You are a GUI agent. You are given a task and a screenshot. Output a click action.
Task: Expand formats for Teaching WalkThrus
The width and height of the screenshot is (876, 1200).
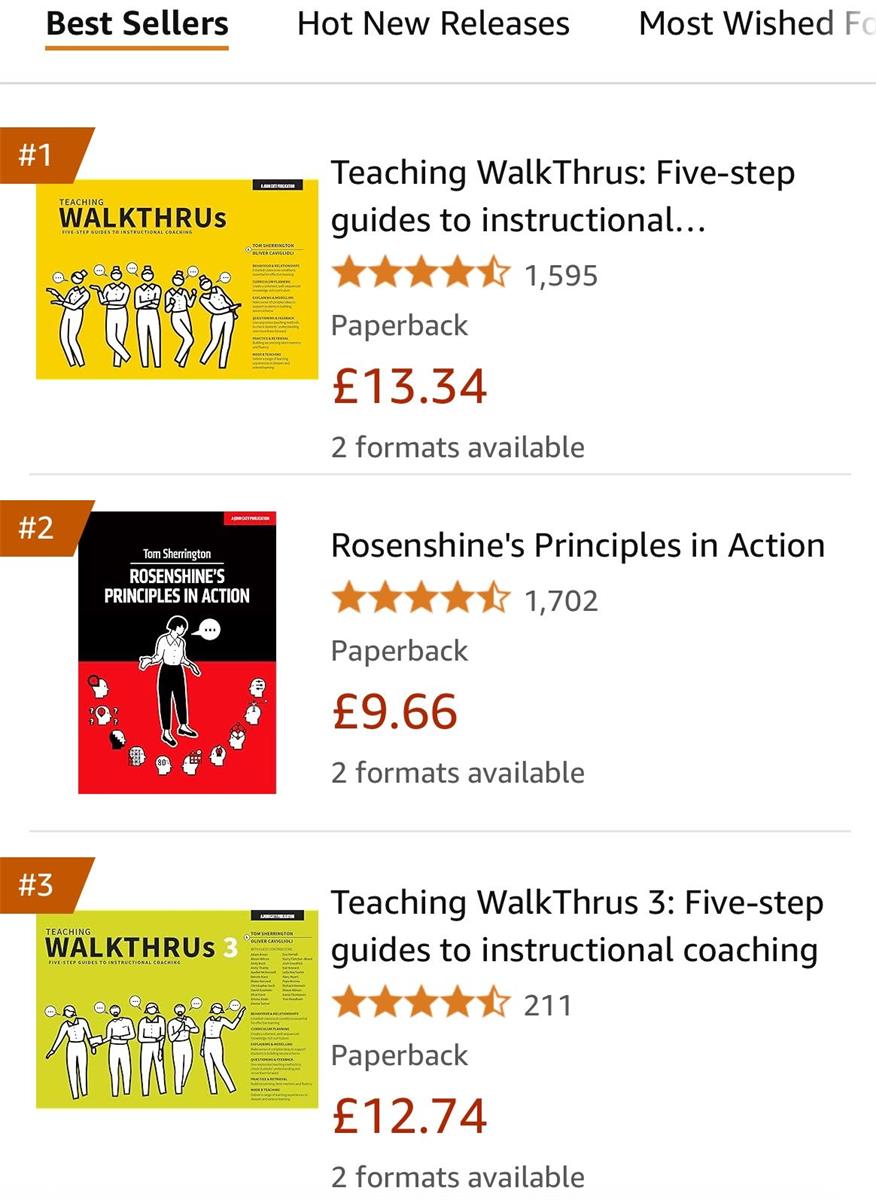click(x=458, y=447)
